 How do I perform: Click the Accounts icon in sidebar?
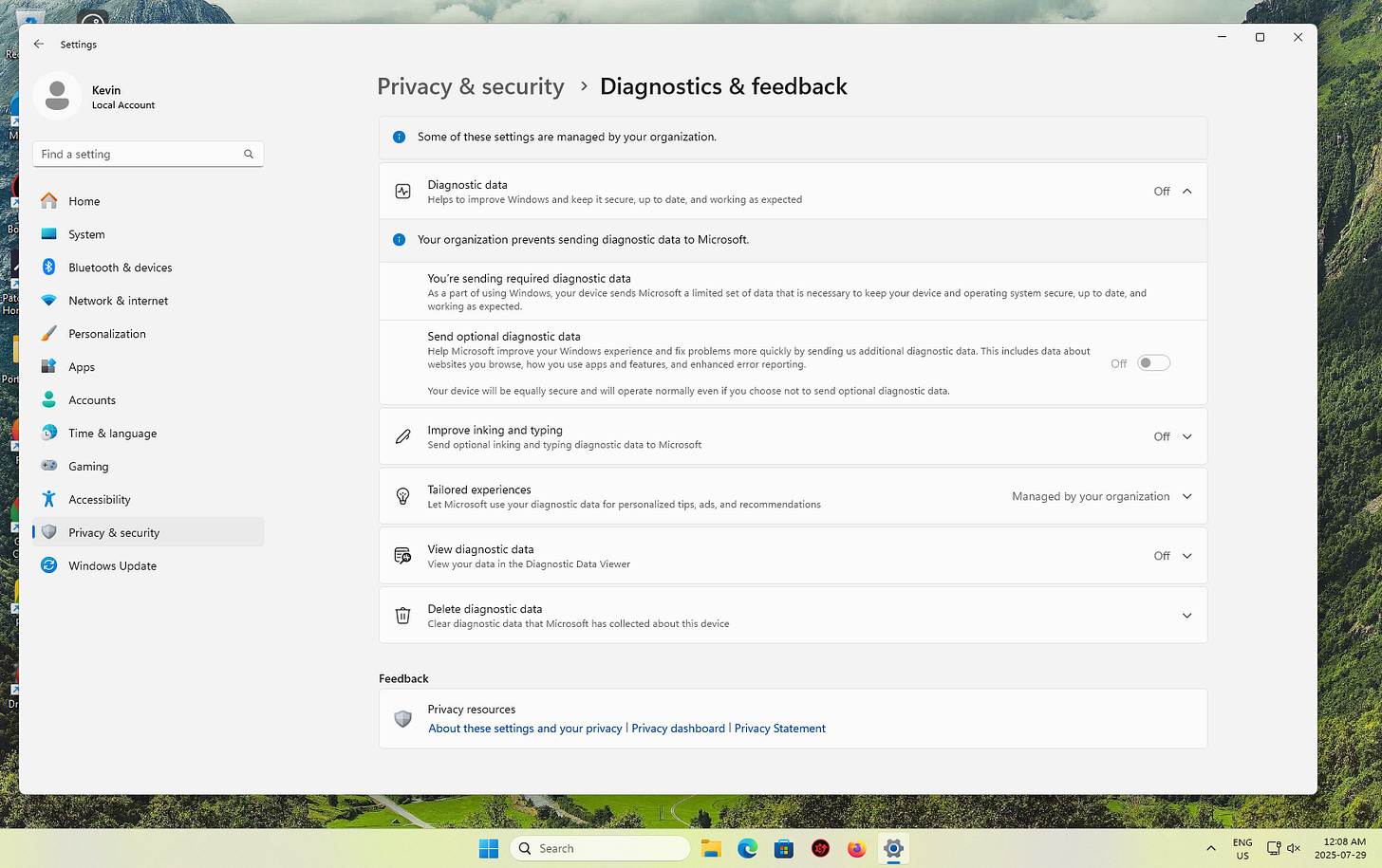point(49,400)
